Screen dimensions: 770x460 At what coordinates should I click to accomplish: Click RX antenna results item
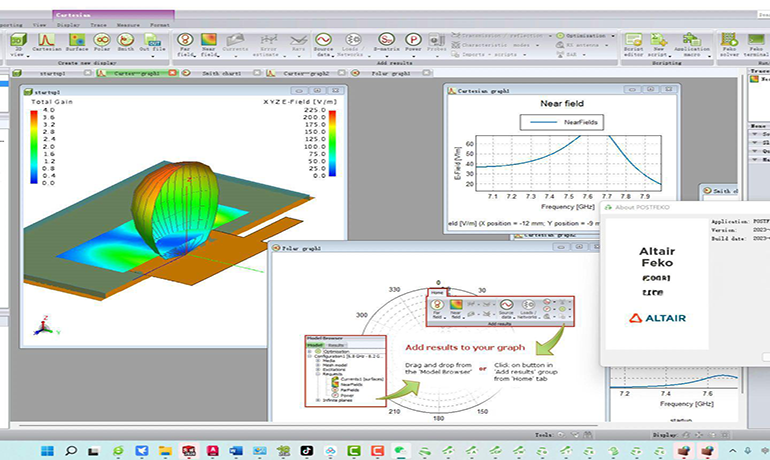click(577, 45)
